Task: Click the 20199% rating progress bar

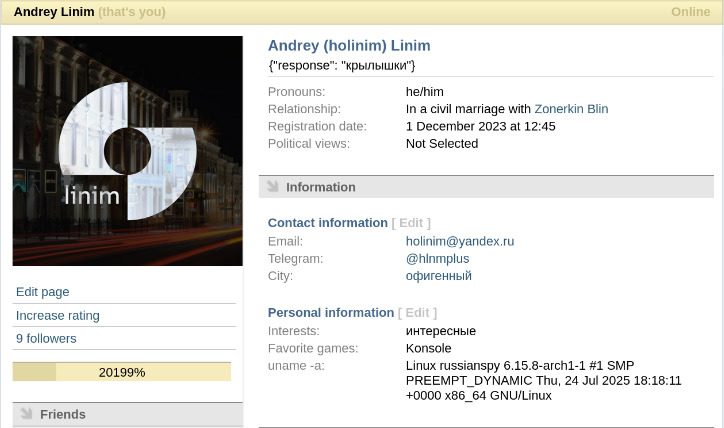Action: (x=122, y=372)
